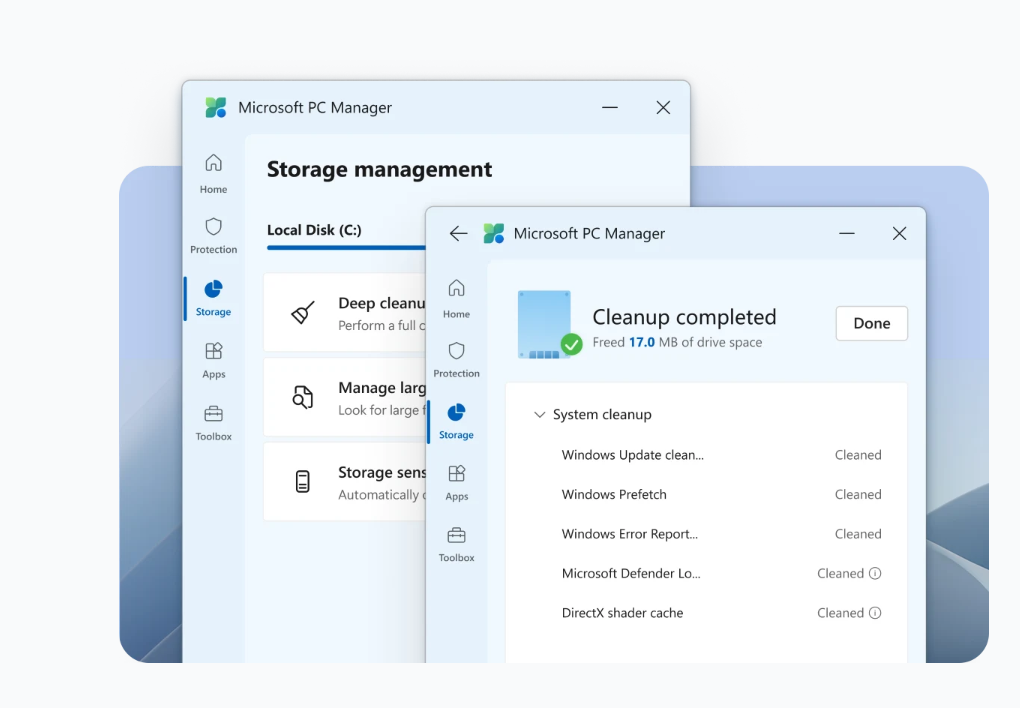1020x708 pixels.
Task: Click the PC Manager logo in the front window
Action: (x=494, y=233)
